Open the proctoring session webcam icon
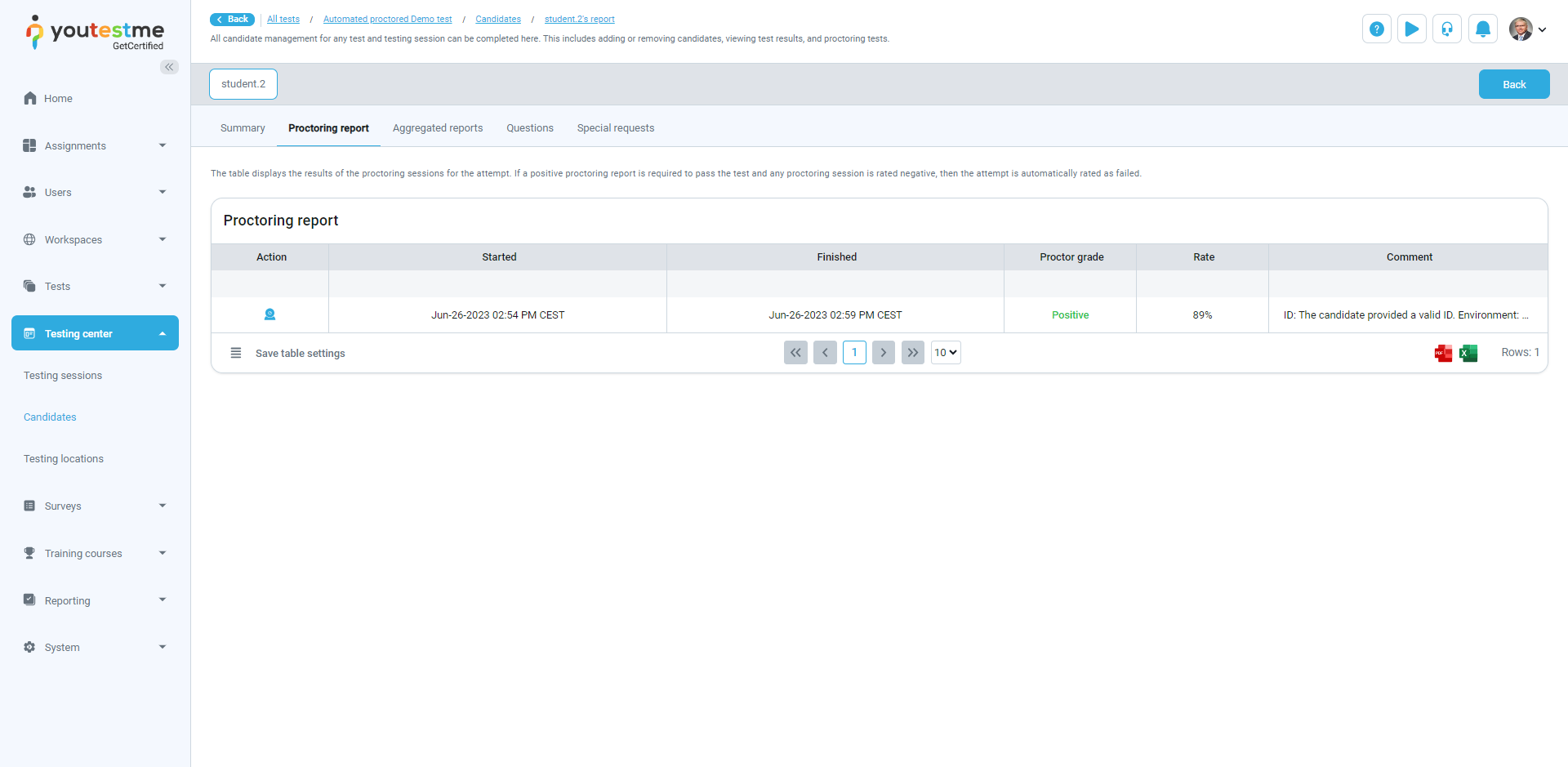This screenshot has width=1568, height=767. (x=269, y=314)
